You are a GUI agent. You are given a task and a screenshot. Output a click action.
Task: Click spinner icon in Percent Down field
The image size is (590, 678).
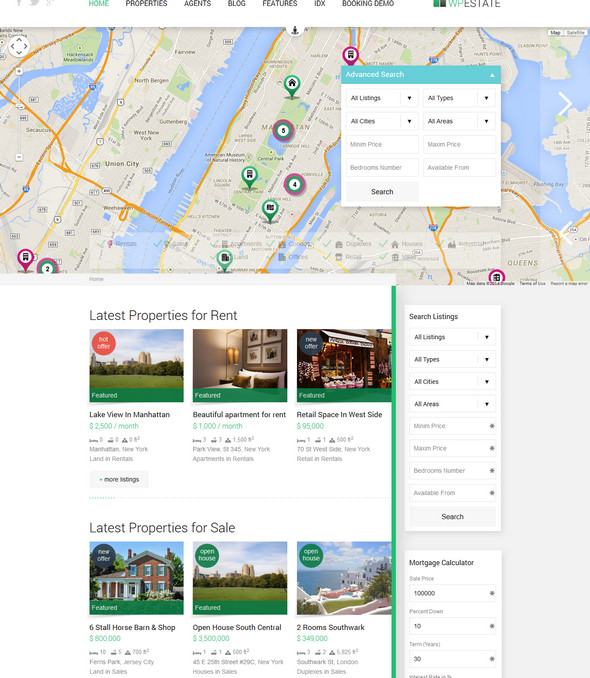pos(492,626)
